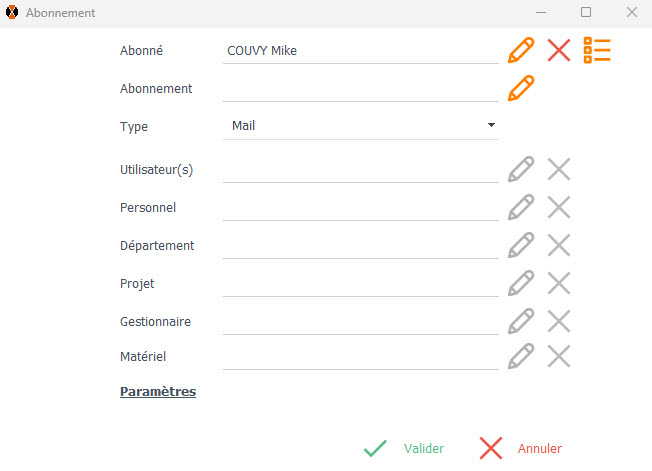Open the Type dropdown showing Mail
Viewport: 652px width, 471px height.
361,126
